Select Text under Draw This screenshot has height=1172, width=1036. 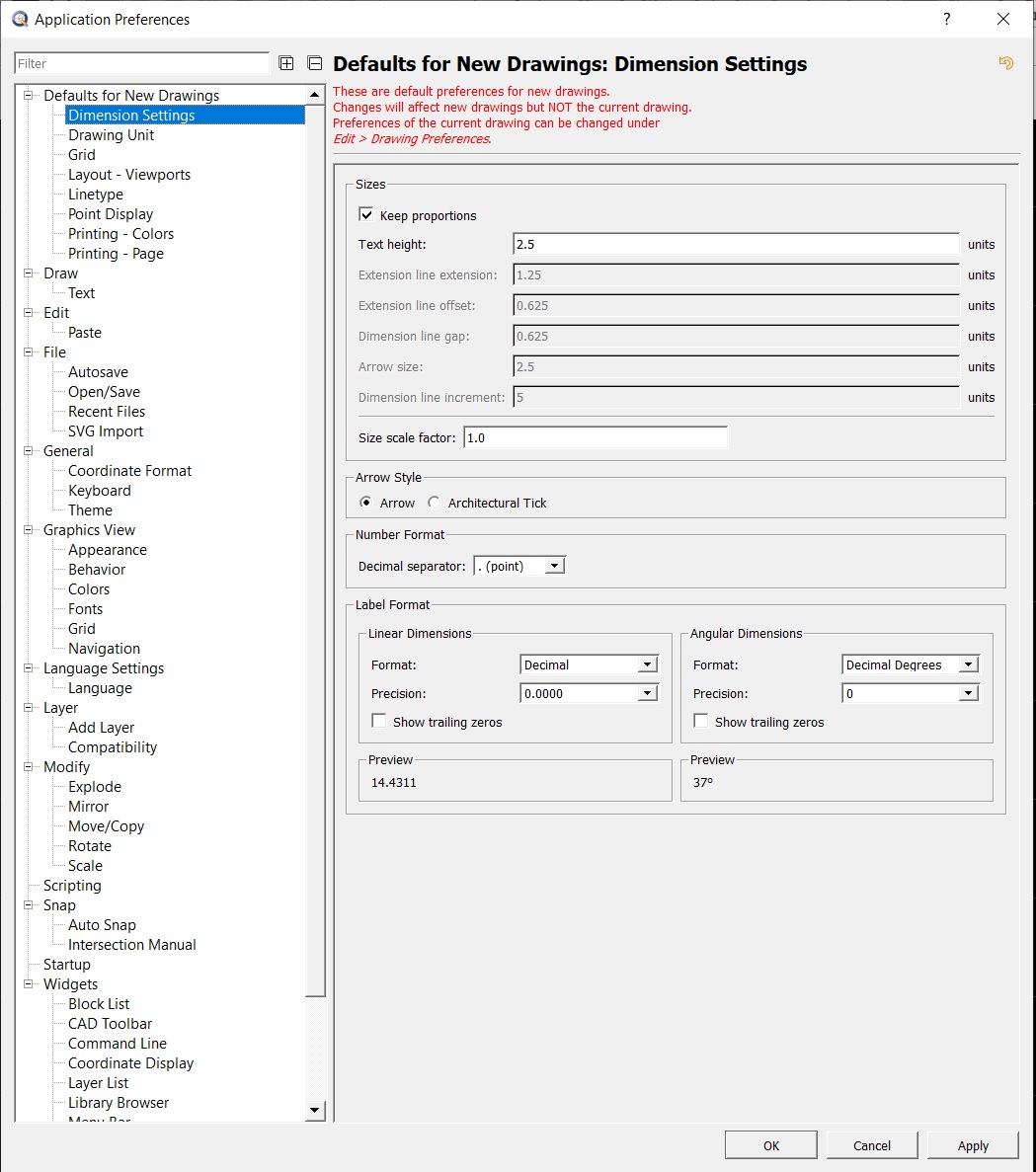[81, 293]
